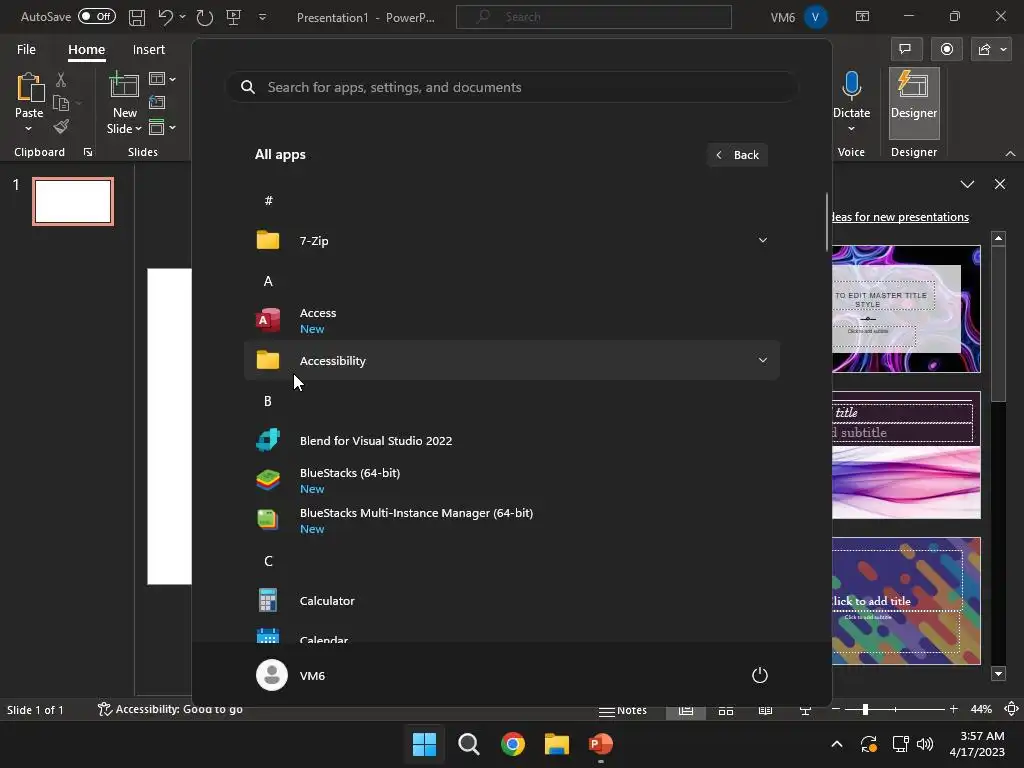Open the Comments pane icon
This screenshot has width=1024, height=768.
click(906, 50)
